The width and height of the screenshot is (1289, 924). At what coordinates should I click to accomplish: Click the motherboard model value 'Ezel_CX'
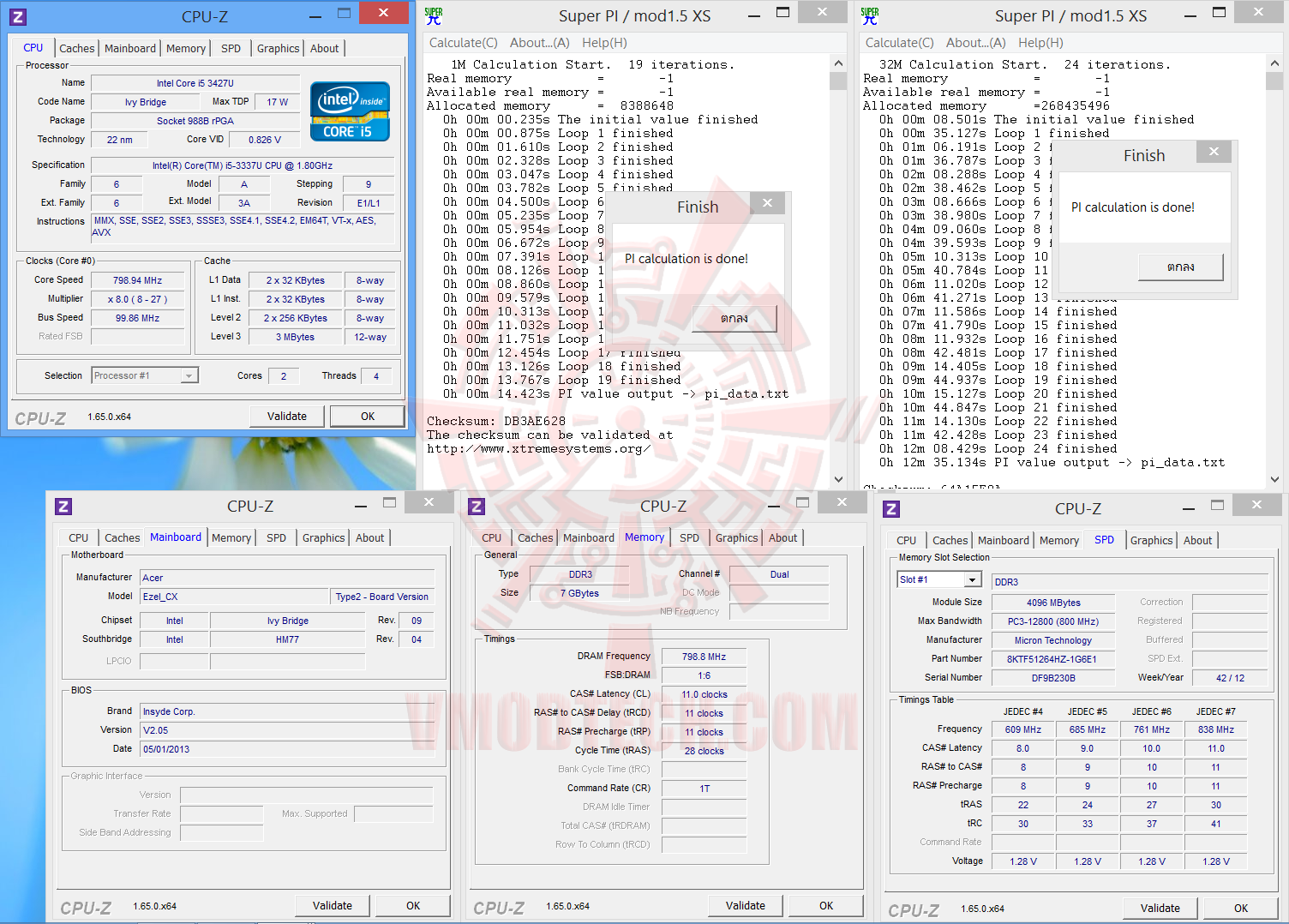[x=234, y=597]
